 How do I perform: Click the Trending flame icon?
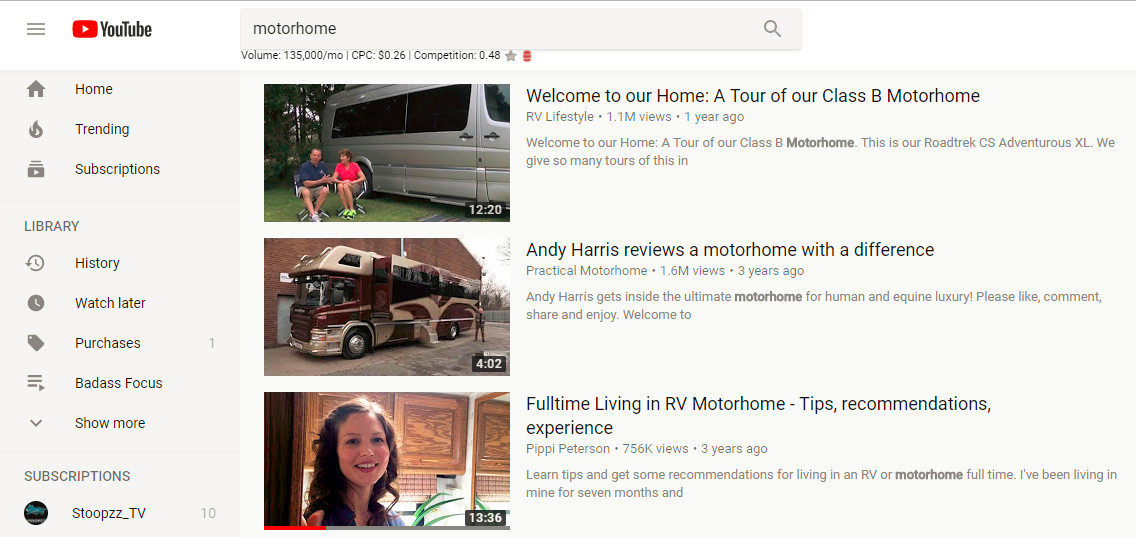pos(36,129)
